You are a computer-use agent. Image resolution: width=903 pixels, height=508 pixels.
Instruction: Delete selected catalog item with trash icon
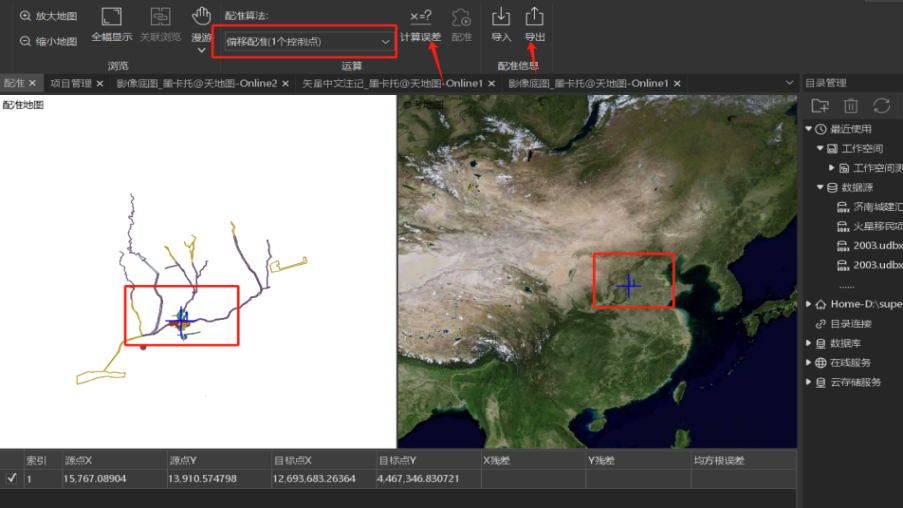851,106
